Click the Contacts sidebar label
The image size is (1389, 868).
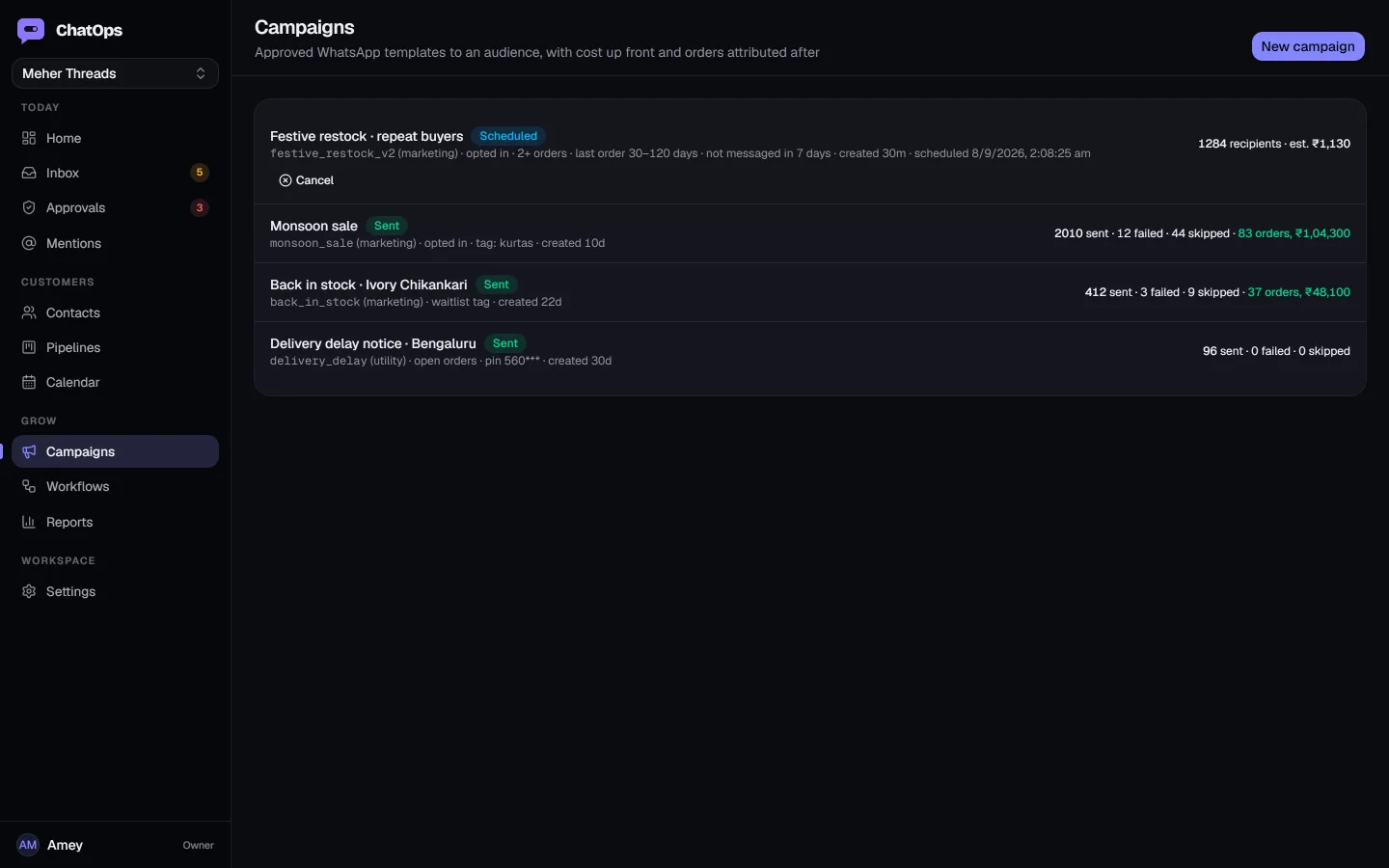73,312
